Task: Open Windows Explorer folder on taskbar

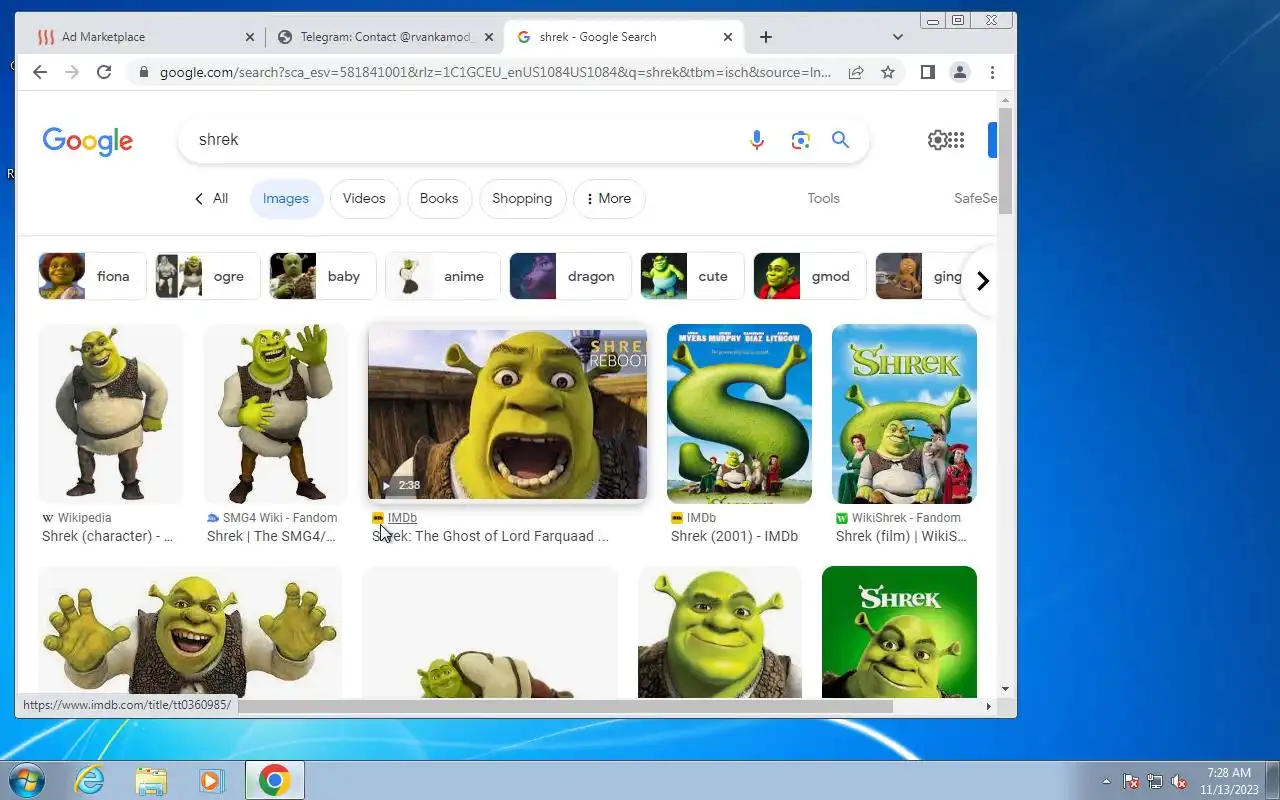Action: coord(151,780)
